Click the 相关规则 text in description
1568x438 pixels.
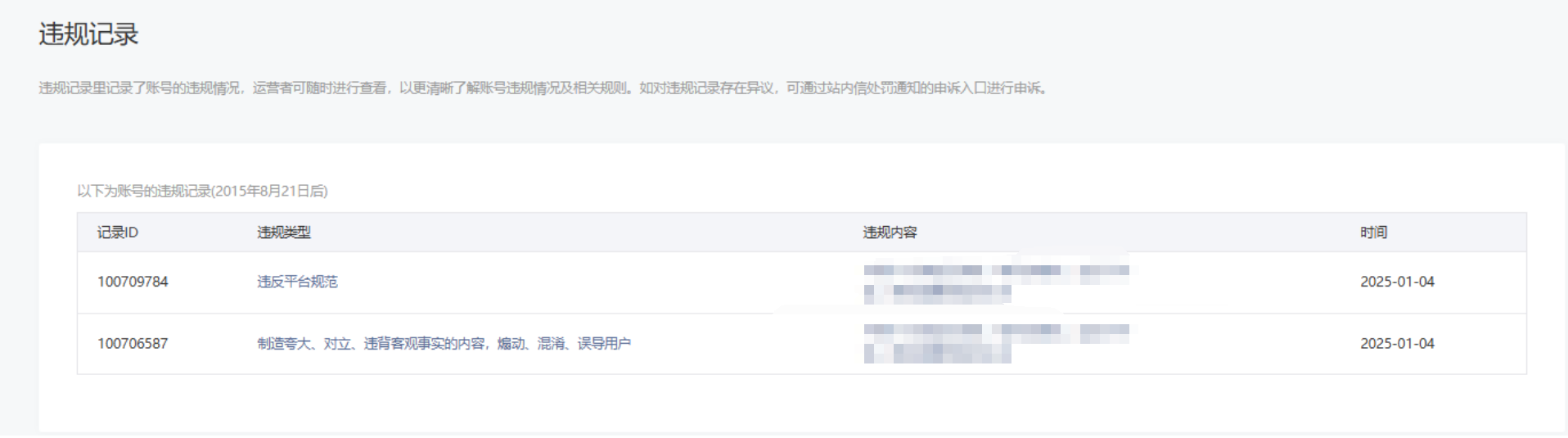[x=599, y=88]
